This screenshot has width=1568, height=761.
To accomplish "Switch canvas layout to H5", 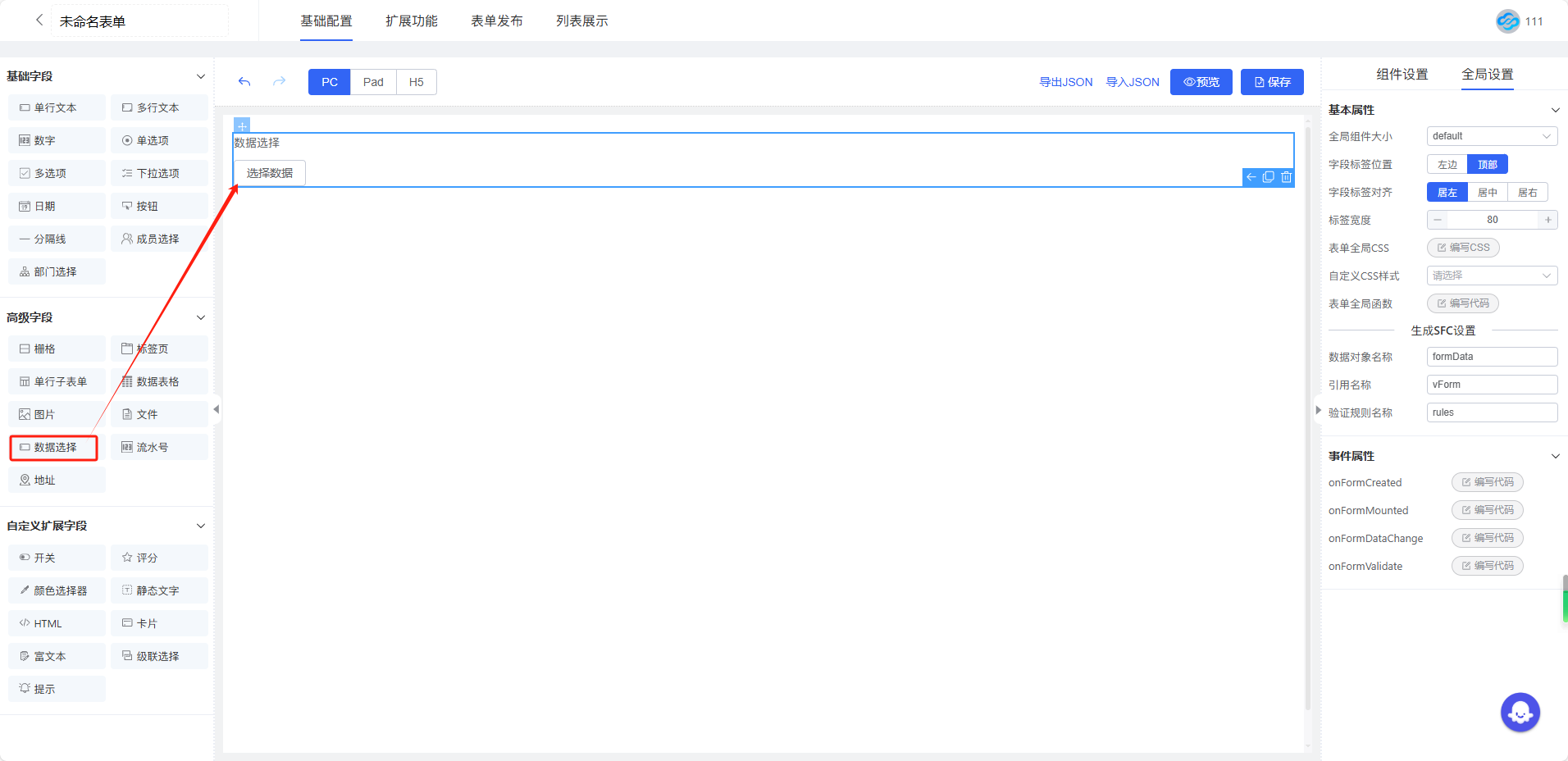I will point(416,82).
